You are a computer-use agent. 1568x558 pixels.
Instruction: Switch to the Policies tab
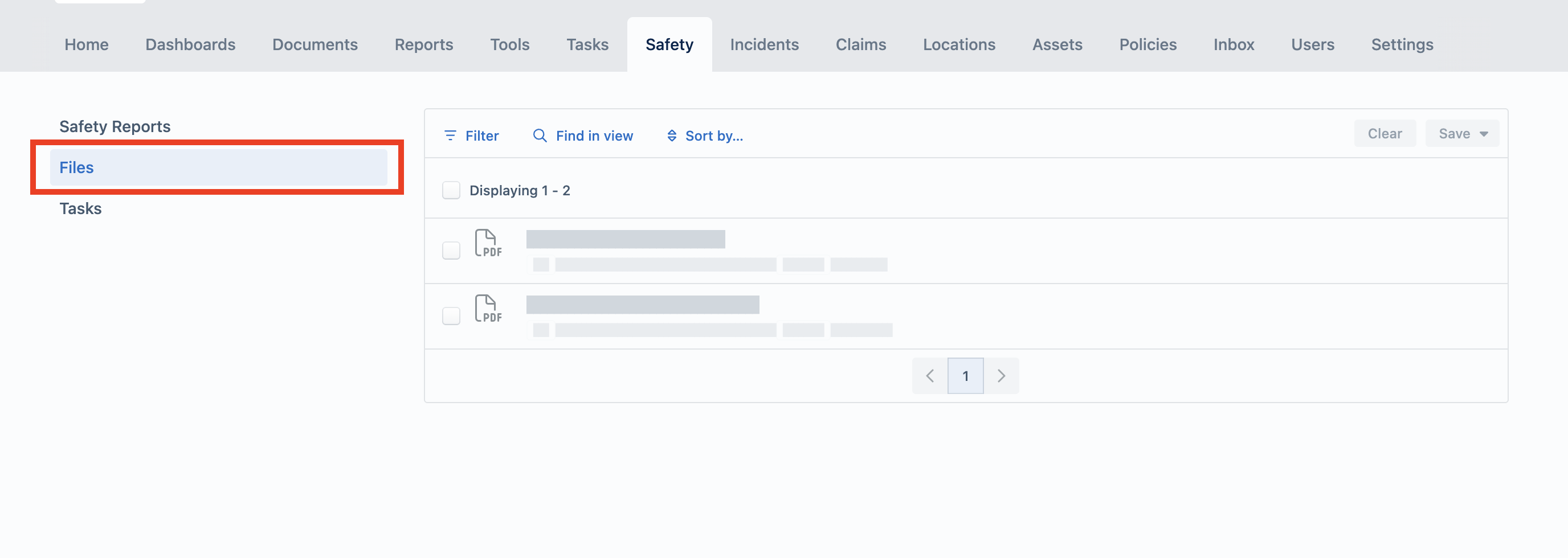coord(1148,44)
